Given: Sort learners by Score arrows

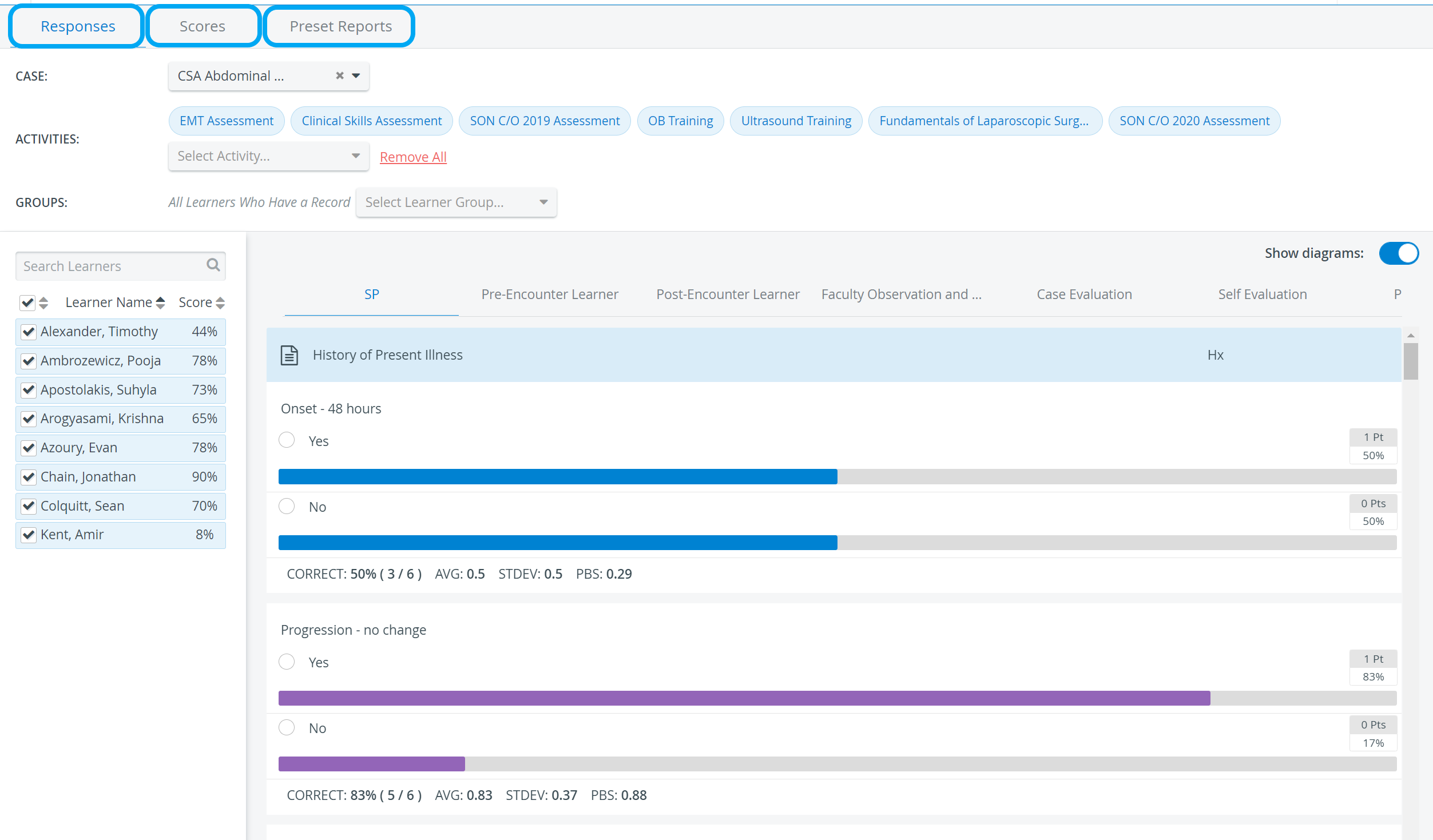Looking at the screenshot, I should coord(220,302).
